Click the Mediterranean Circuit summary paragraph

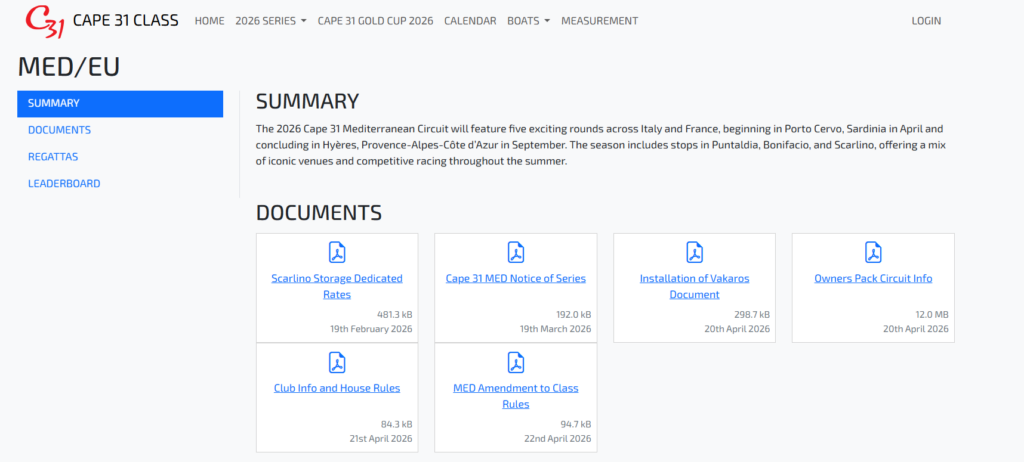click(x=600, y=145)
